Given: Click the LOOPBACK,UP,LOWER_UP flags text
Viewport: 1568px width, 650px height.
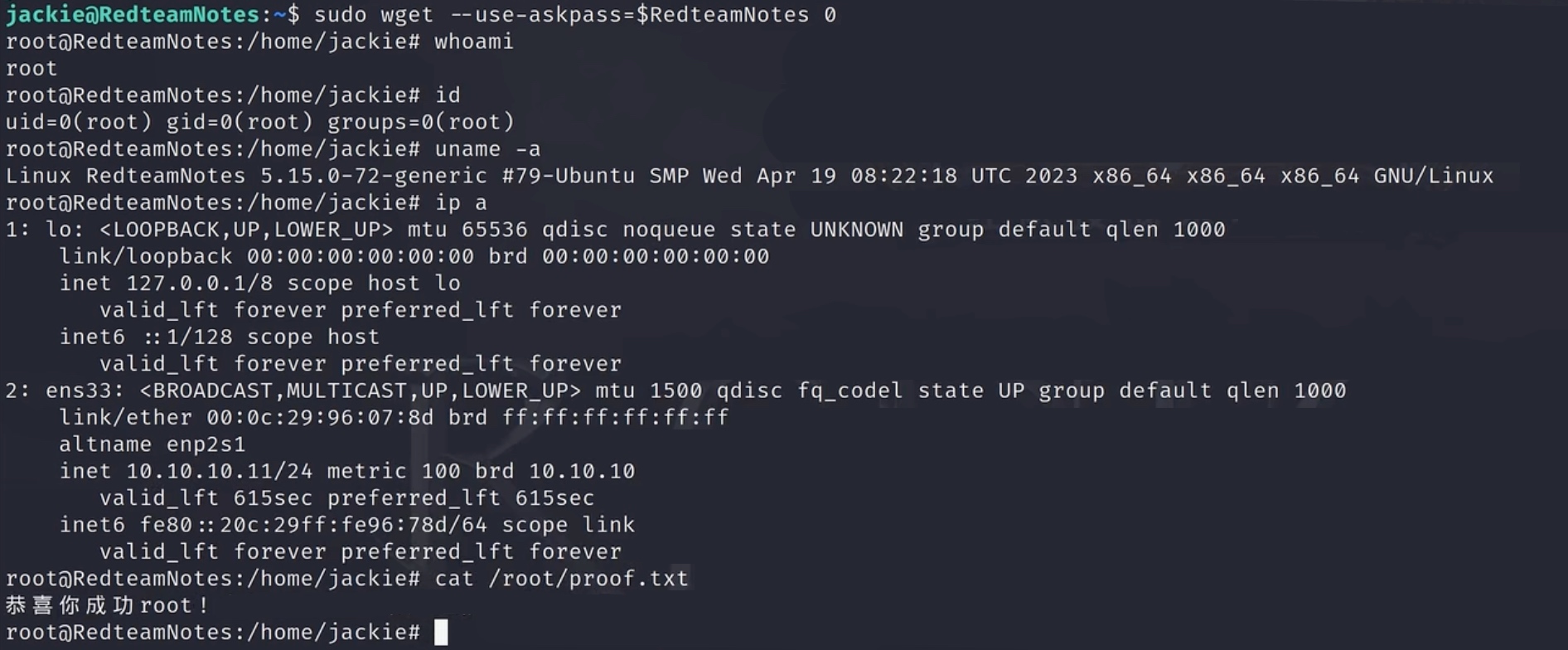Looking at the screenshot, I should tap(240, 230).
